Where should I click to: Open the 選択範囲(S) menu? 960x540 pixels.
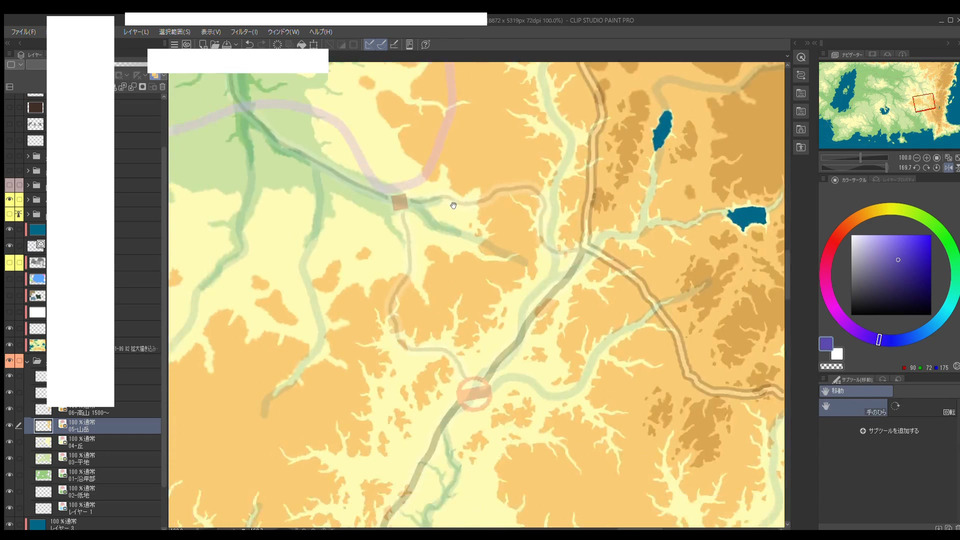[174, 32]
